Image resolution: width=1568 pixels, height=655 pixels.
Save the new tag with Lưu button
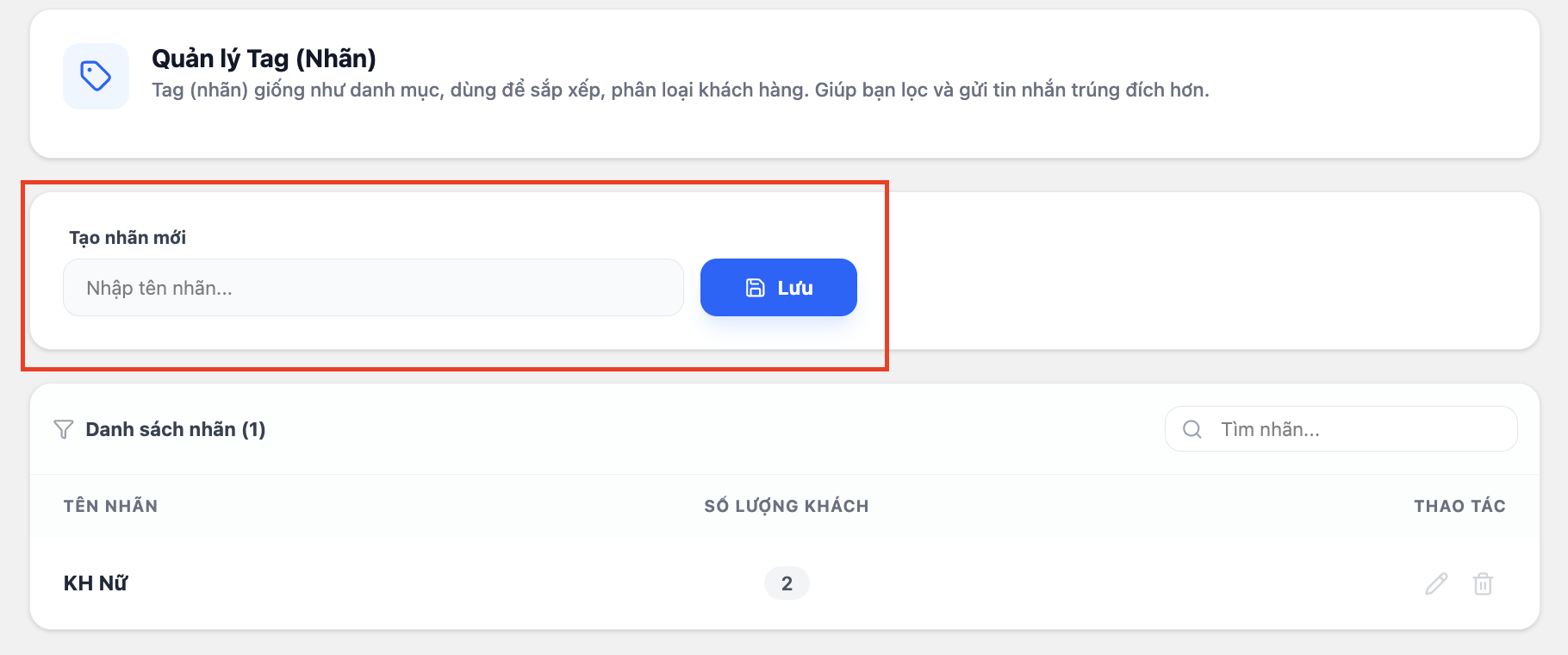click(779, 288)
